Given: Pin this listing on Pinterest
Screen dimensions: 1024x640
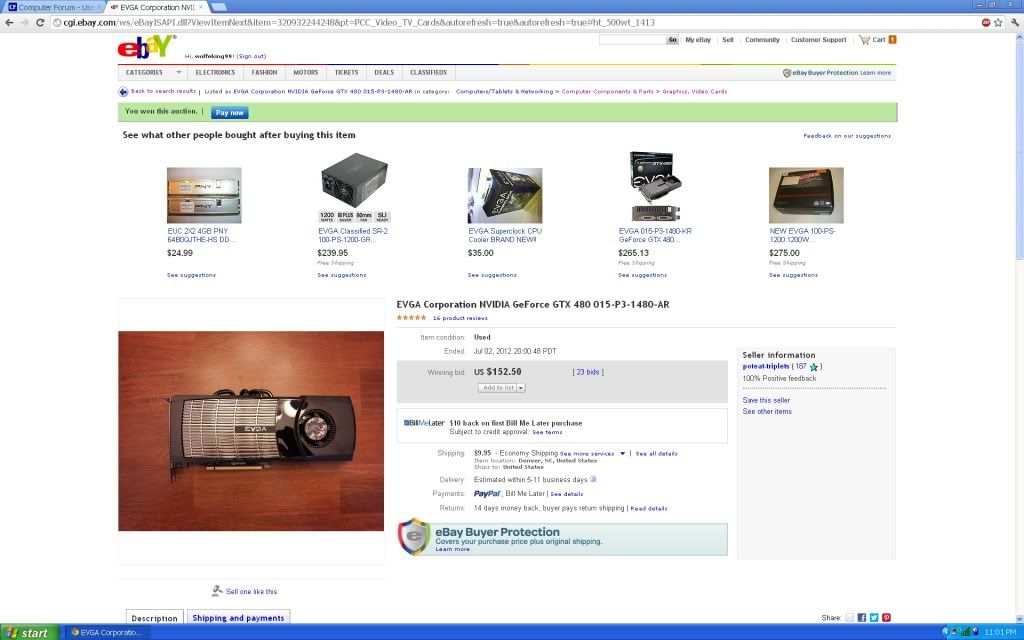Looking at the screenshot, I should (886, 618).
